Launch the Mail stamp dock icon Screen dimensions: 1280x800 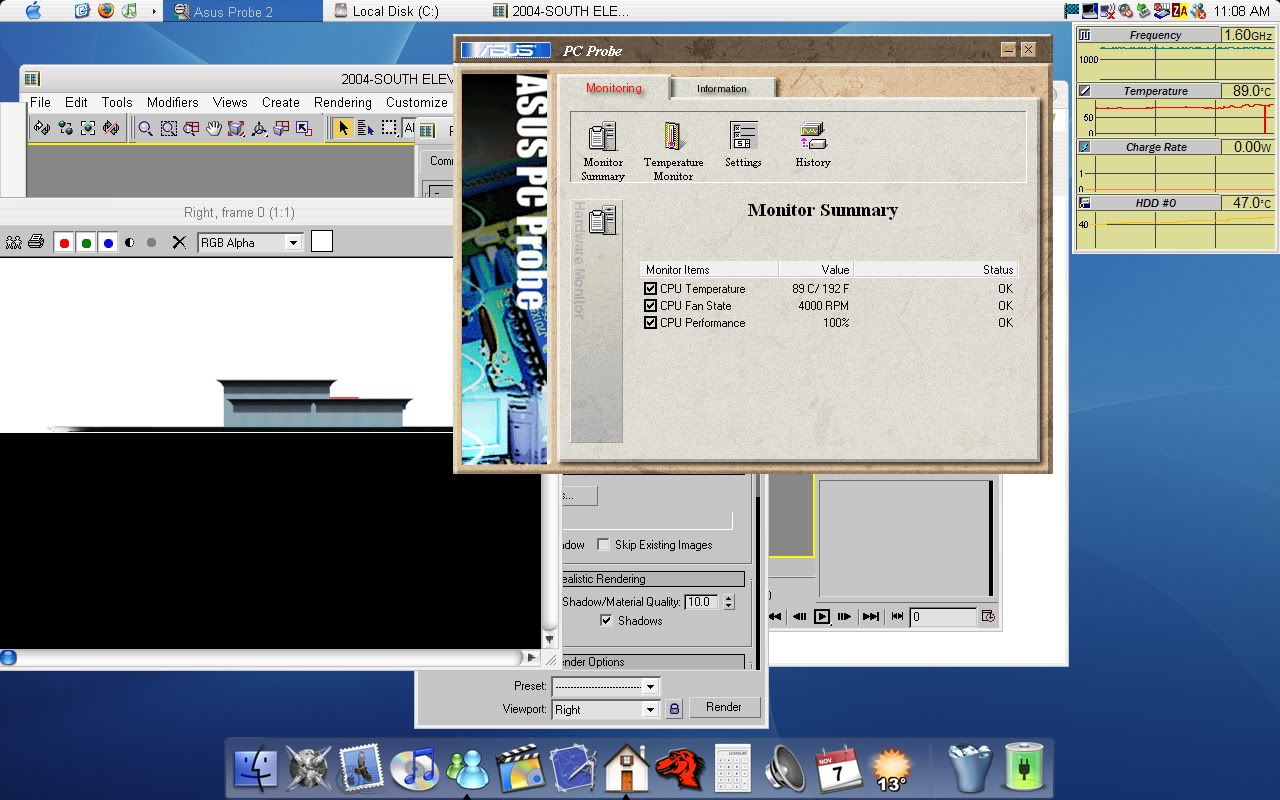(x=362, y=768)
